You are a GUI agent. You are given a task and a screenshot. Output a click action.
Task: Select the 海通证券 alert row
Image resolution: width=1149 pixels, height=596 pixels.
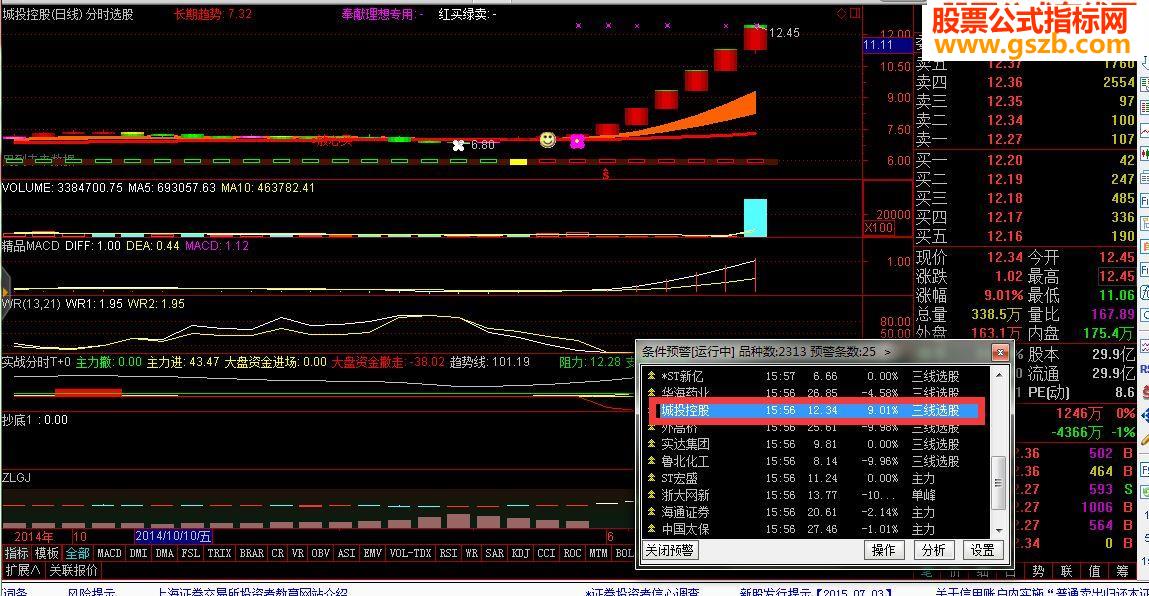(817, 512)
